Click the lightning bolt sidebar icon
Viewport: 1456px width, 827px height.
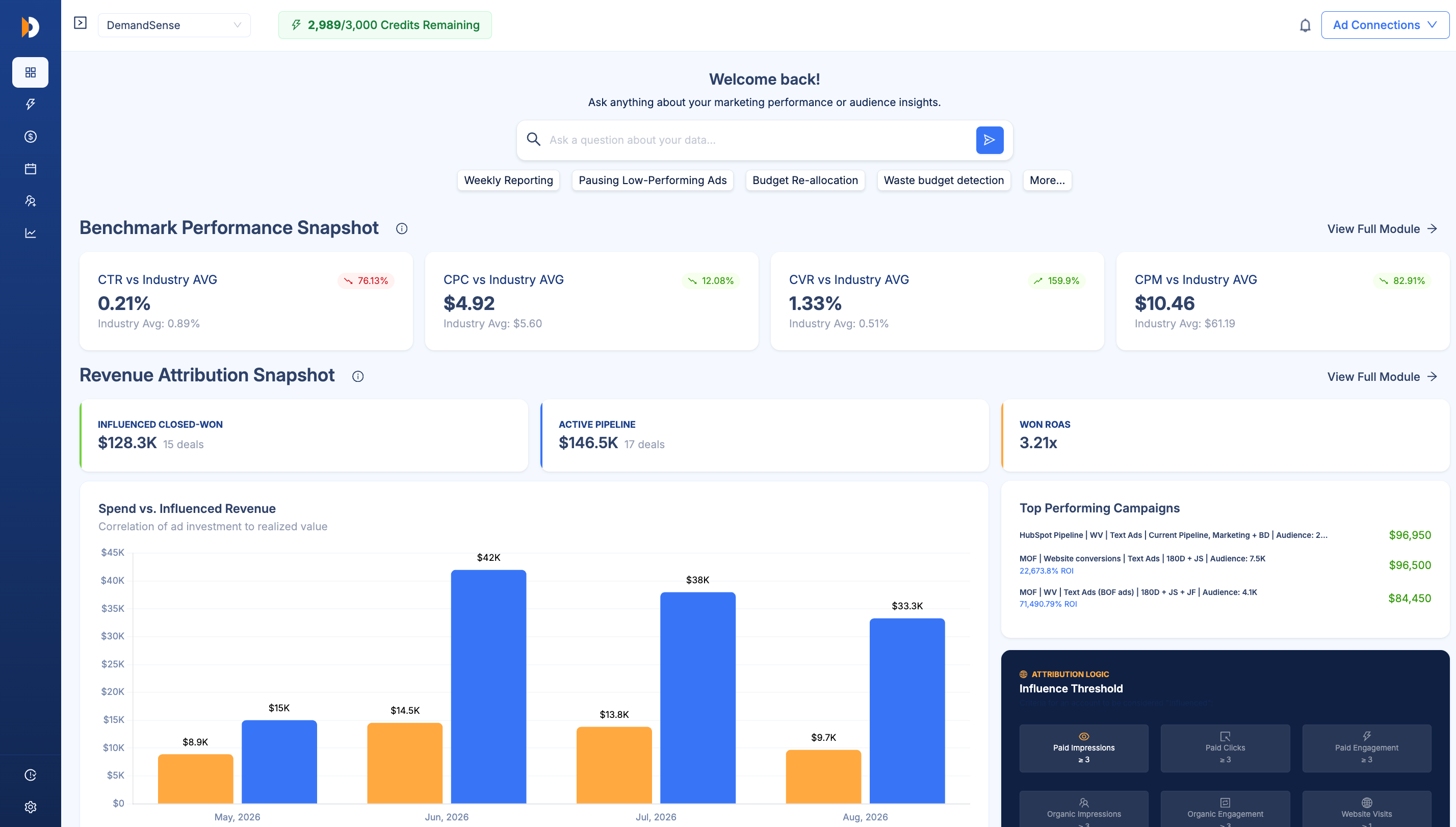30,104
